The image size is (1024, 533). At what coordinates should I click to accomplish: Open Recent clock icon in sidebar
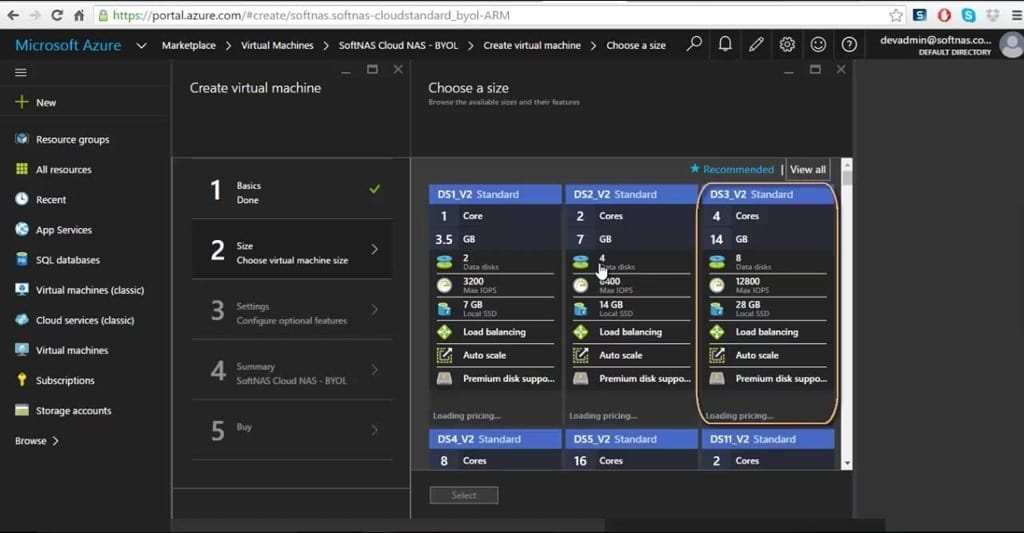point(22,199)
